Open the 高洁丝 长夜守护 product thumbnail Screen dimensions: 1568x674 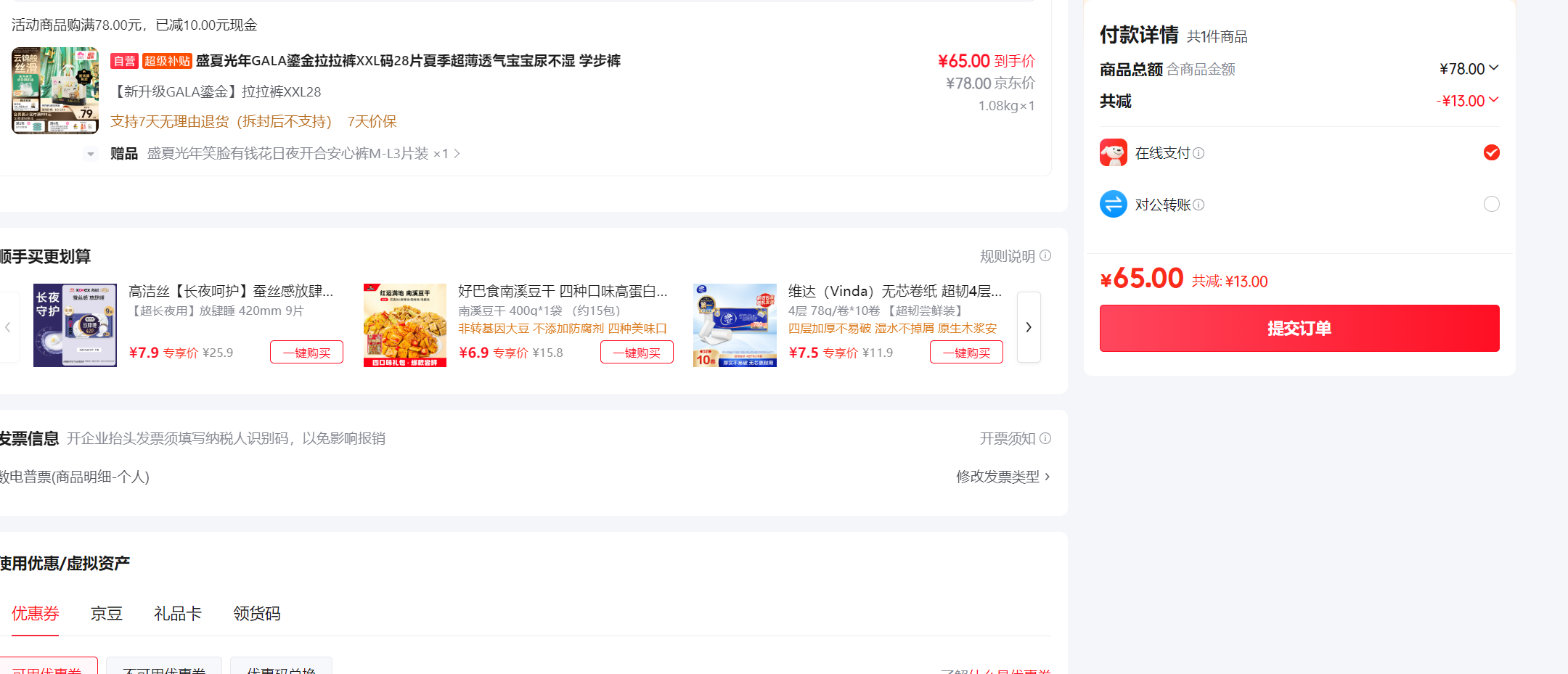pos(75,325)
